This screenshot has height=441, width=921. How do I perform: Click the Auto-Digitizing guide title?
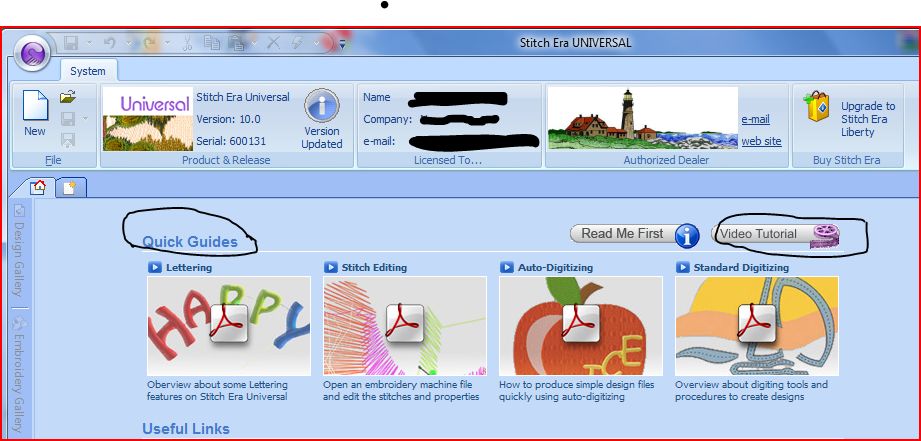pos(555,268)
